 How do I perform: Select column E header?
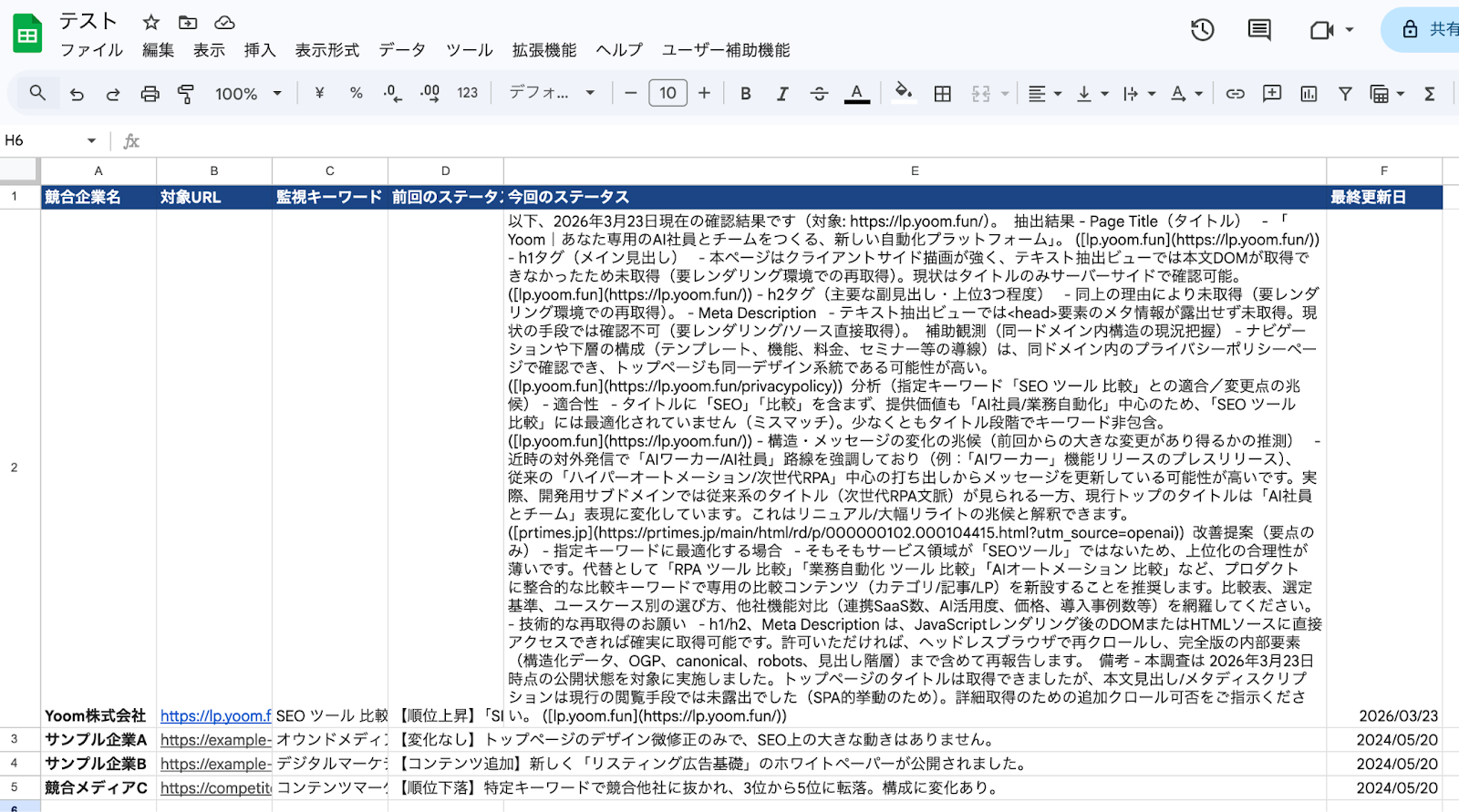[x=915, y=170]
